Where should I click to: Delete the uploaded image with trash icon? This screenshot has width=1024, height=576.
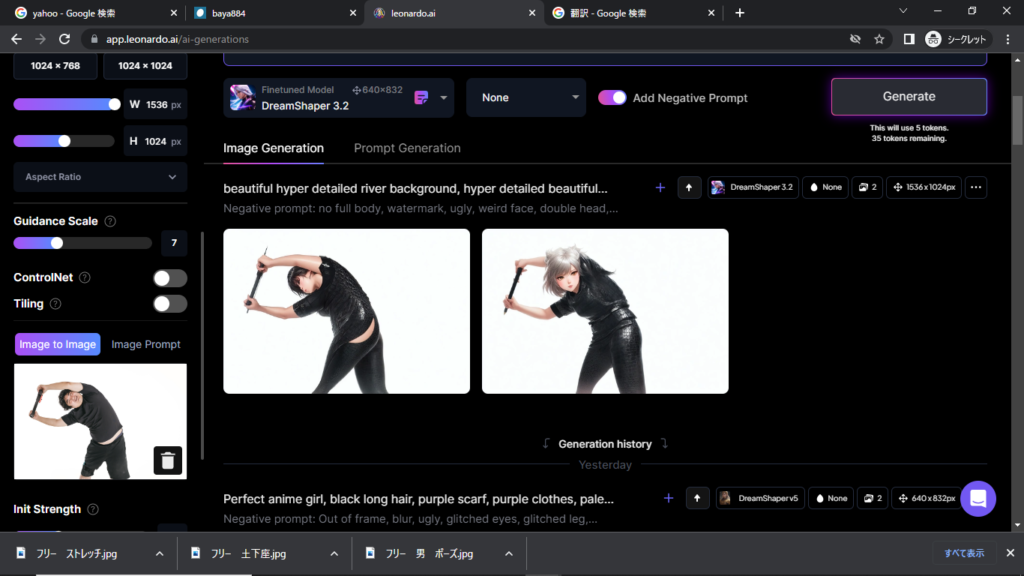168,460
